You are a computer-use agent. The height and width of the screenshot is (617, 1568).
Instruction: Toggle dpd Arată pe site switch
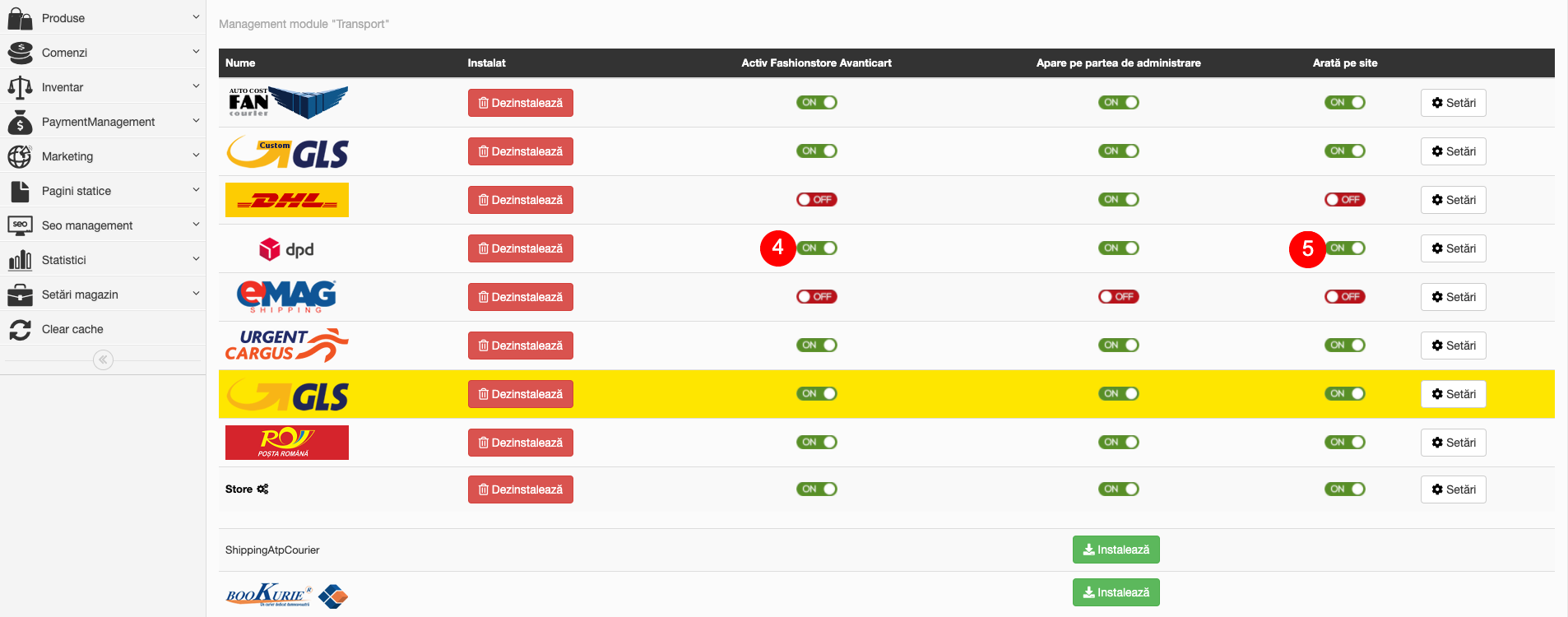click(1344, 248)
